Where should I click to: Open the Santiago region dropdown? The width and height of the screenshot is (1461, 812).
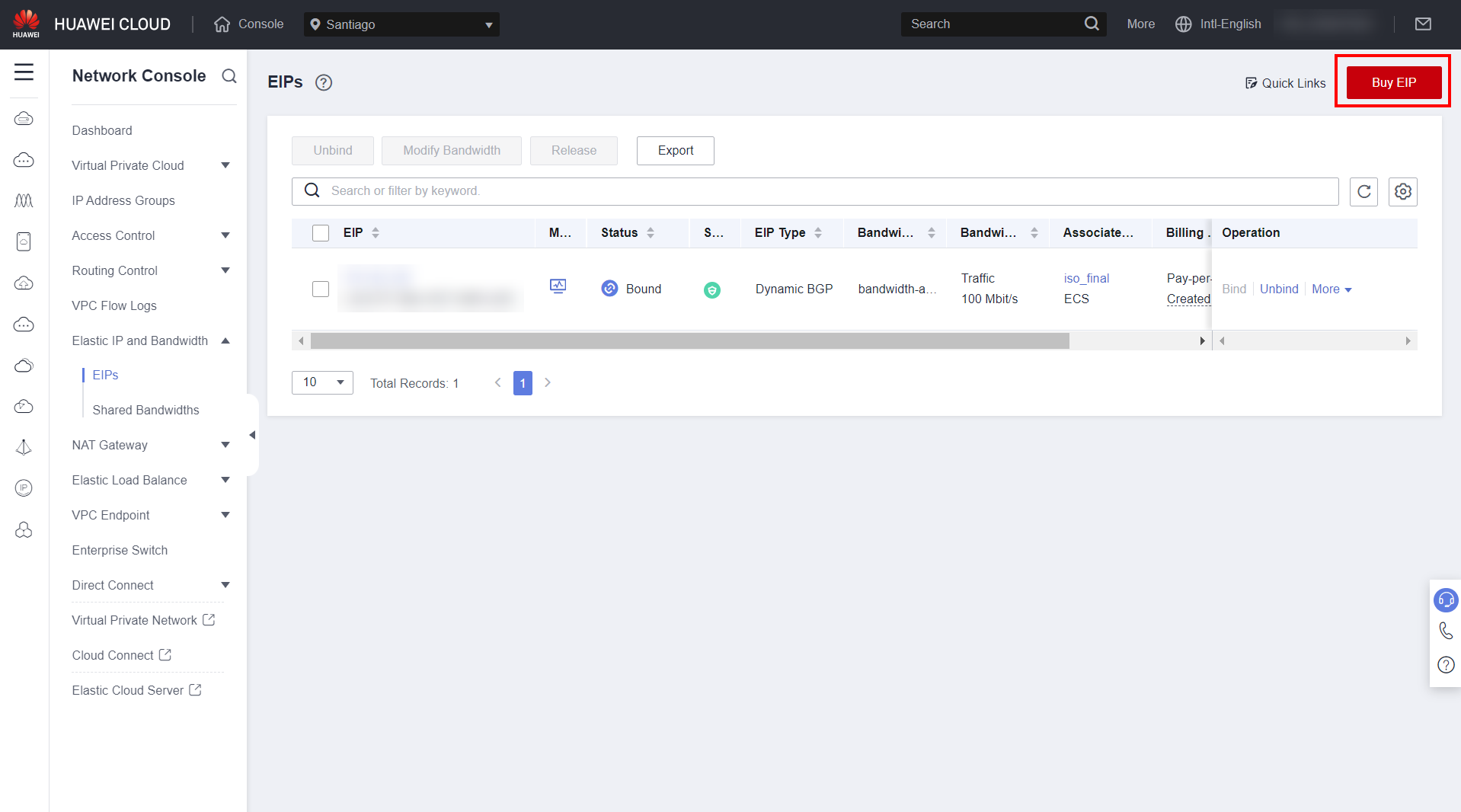coord(401,24)
